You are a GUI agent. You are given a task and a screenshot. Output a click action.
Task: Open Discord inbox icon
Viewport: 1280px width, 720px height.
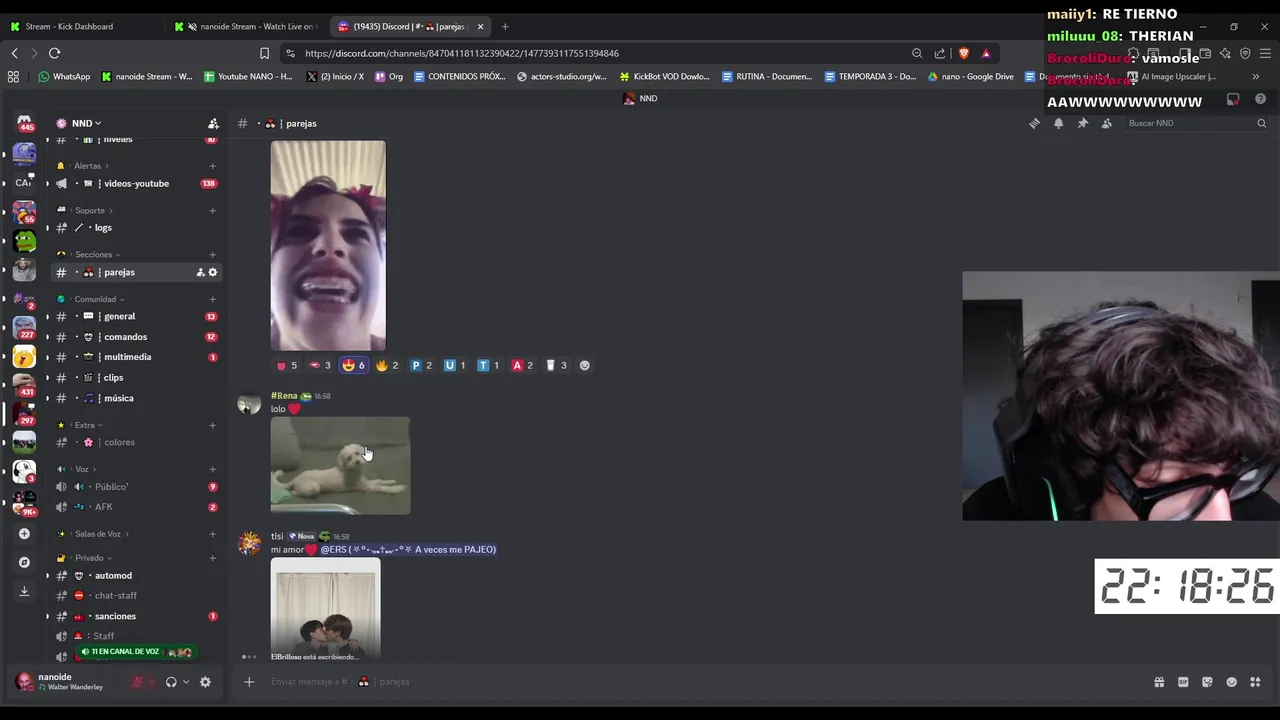pos(1233,99)
